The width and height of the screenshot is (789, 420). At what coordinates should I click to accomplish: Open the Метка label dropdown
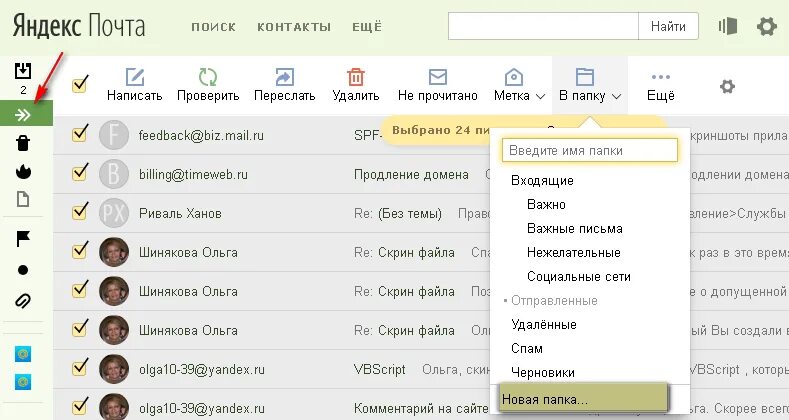(x=519, y=84)
